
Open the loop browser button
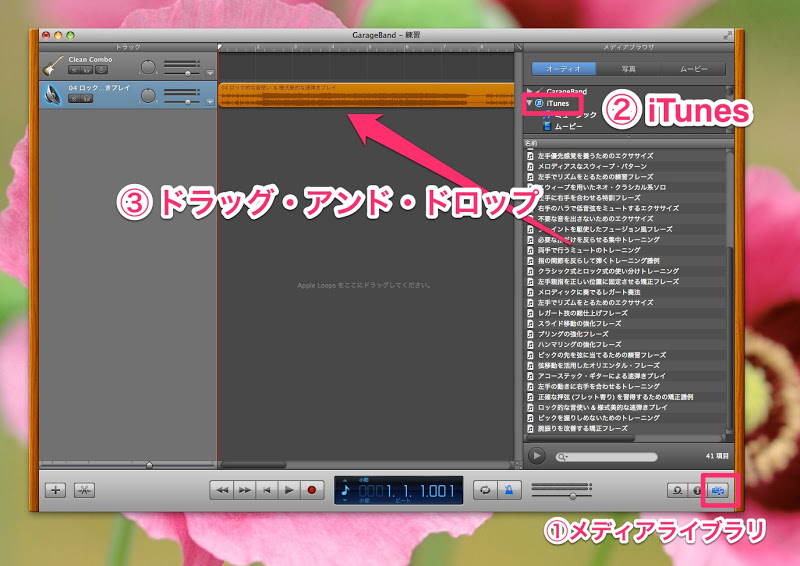677,490
